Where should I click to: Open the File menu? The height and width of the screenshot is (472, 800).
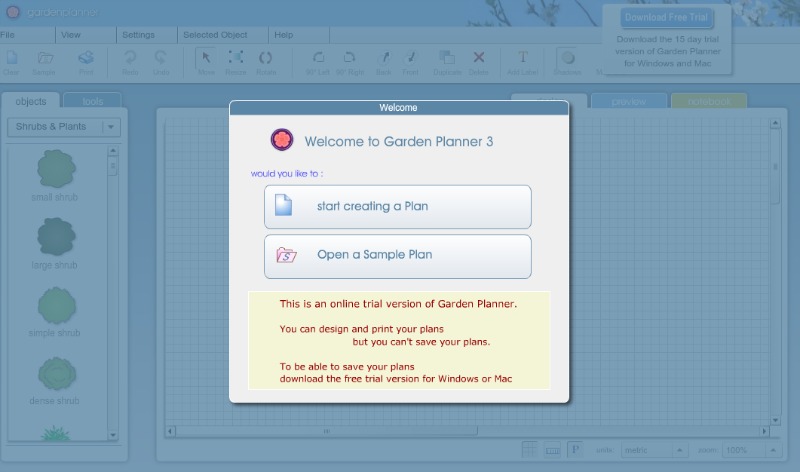[x=8, y=35]
